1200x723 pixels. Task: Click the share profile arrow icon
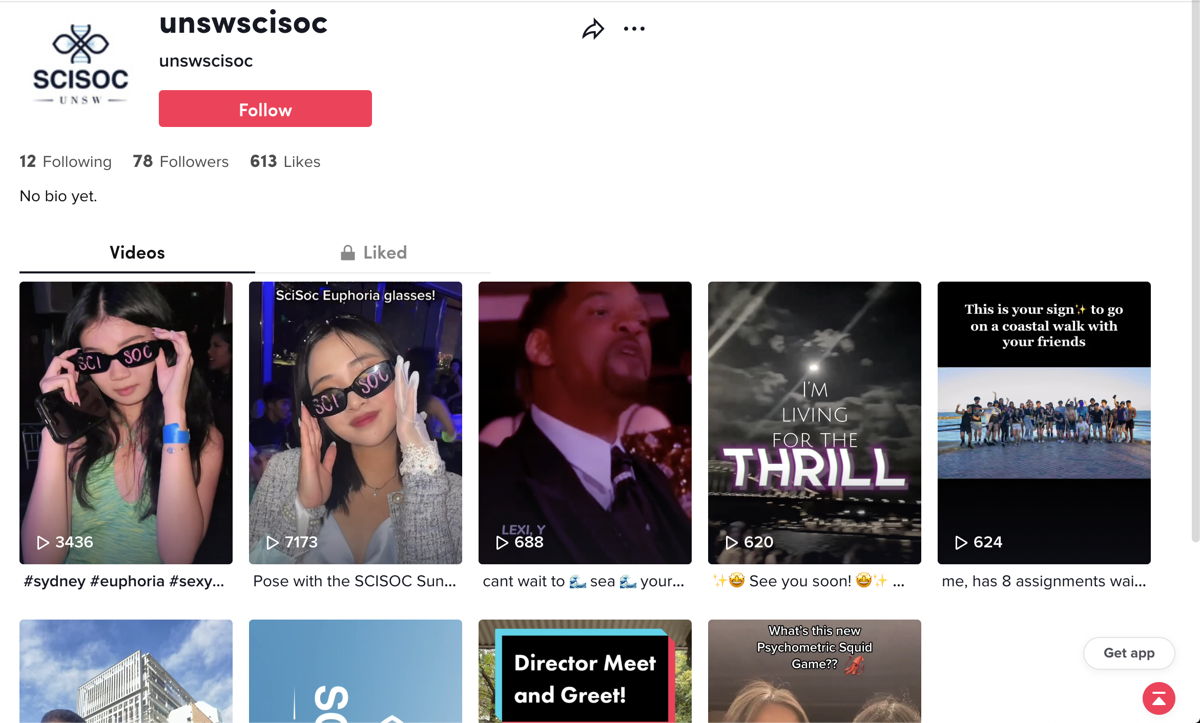pyautogui.click(x=593, y=29)
